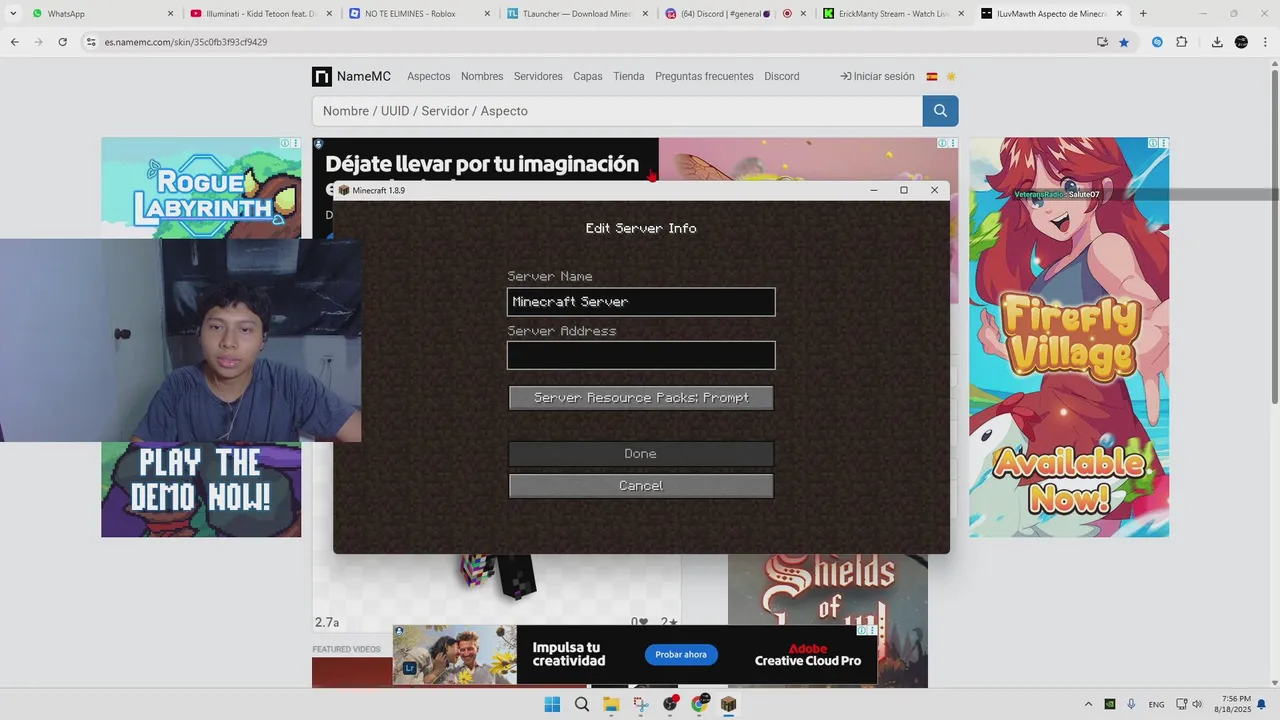This screenshot has width=1280, height=720.
Task: Click the Firefly Village ad banner
Action: (x=1069, y=337)
